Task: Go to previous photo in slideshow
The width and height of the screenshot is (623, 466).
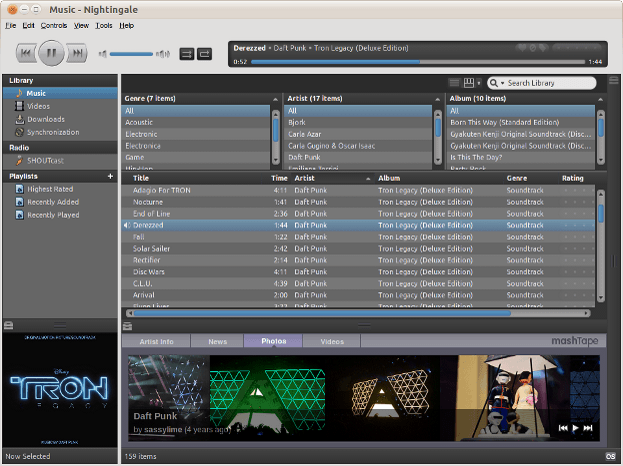Action: [563, 428]
